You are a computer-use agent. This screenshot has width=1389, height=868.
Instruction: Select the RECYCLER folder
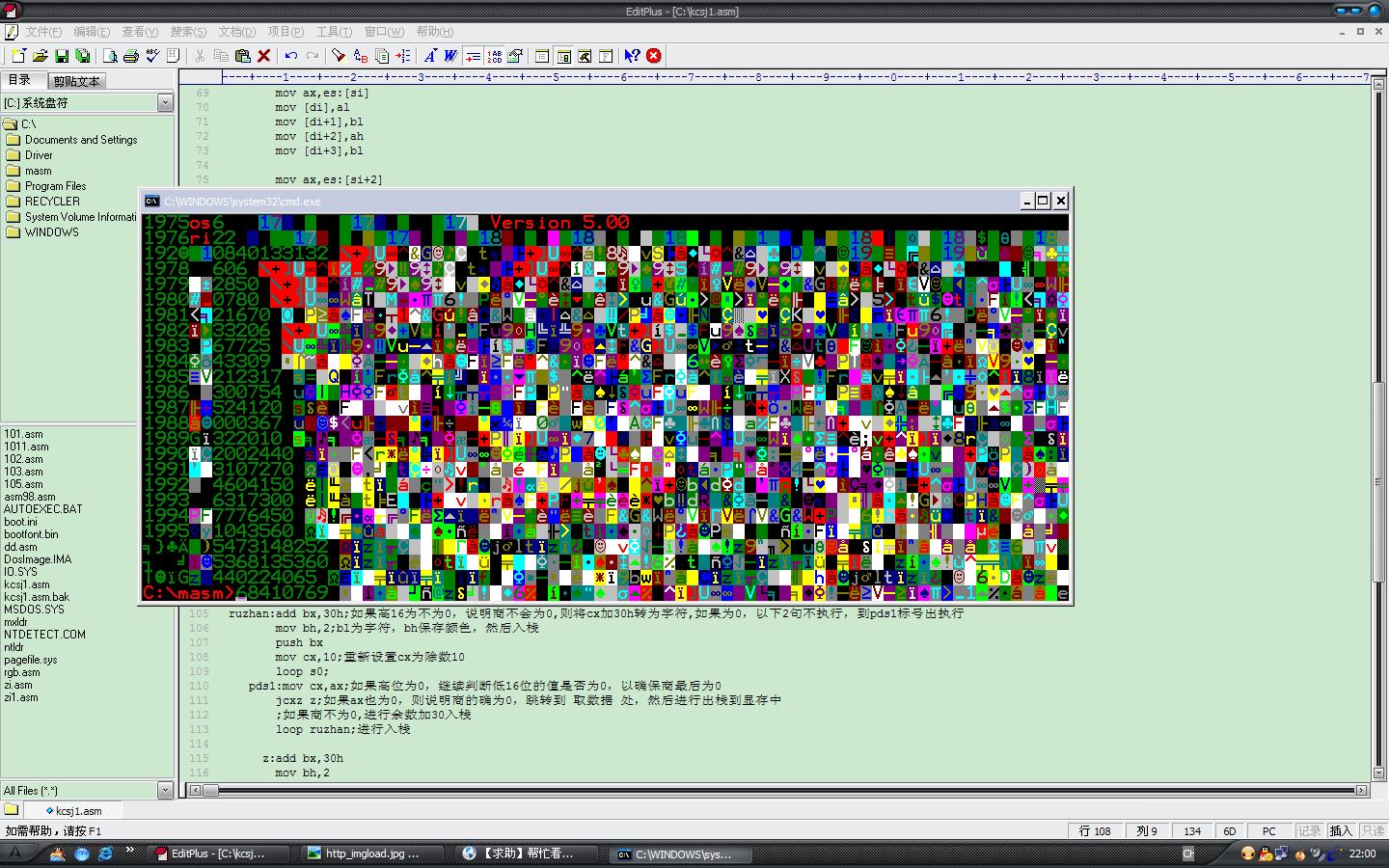pyautogui.click(x=52, y=202)
